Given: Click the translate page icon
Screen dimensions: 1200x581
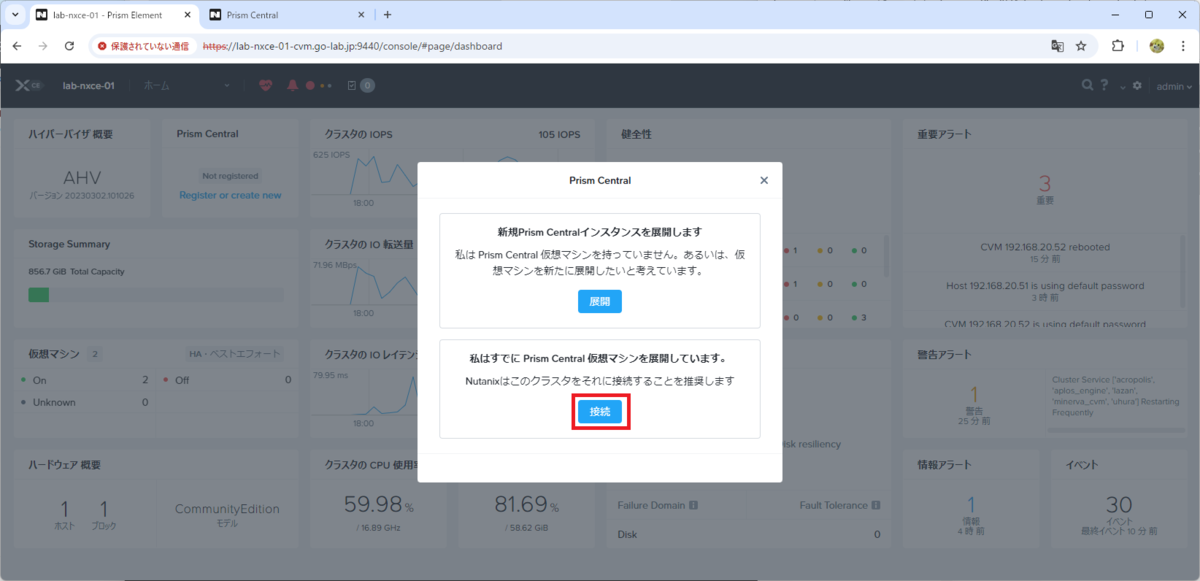Looking at the screenshot, I should tap(1057, 46).
